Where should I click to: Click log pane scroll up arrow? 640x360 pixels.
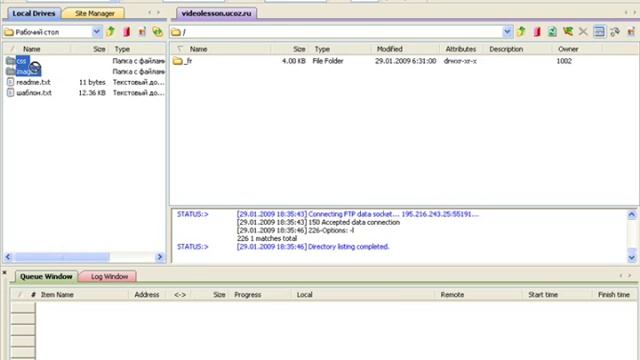[631, 214]
